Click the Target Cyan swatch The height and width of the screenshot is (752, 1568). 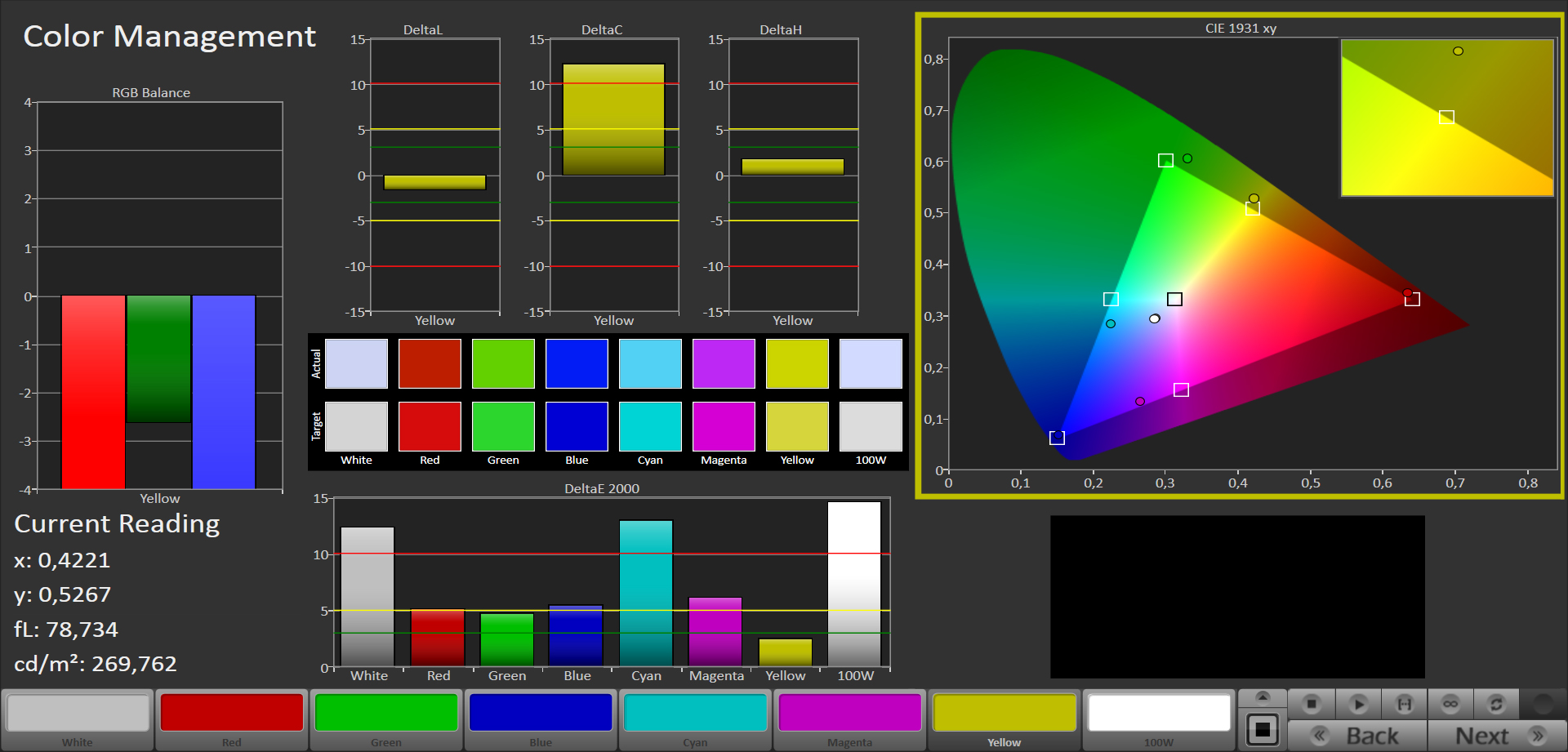[x=650, y=426]
